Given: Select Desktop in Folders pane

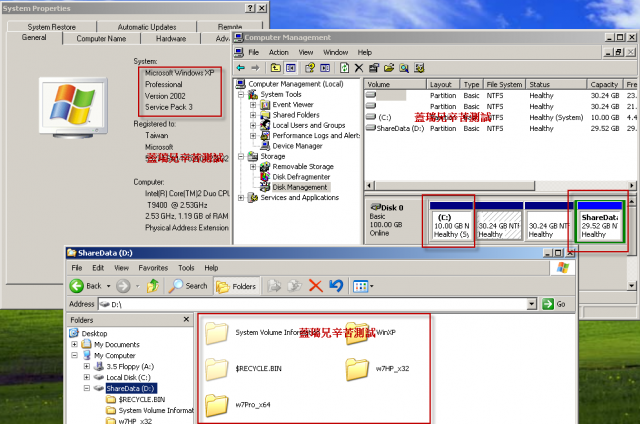Looking at the screenshot, I should pyautogui.click(x=94, y=333).
